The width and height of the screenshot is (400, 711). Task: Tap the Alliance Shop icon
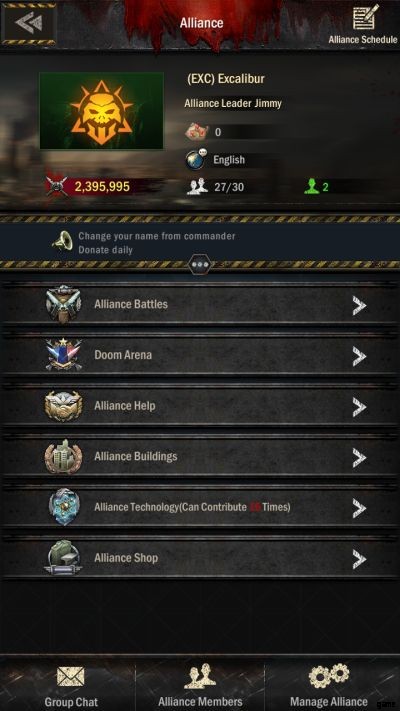click(x=63, y=558)
